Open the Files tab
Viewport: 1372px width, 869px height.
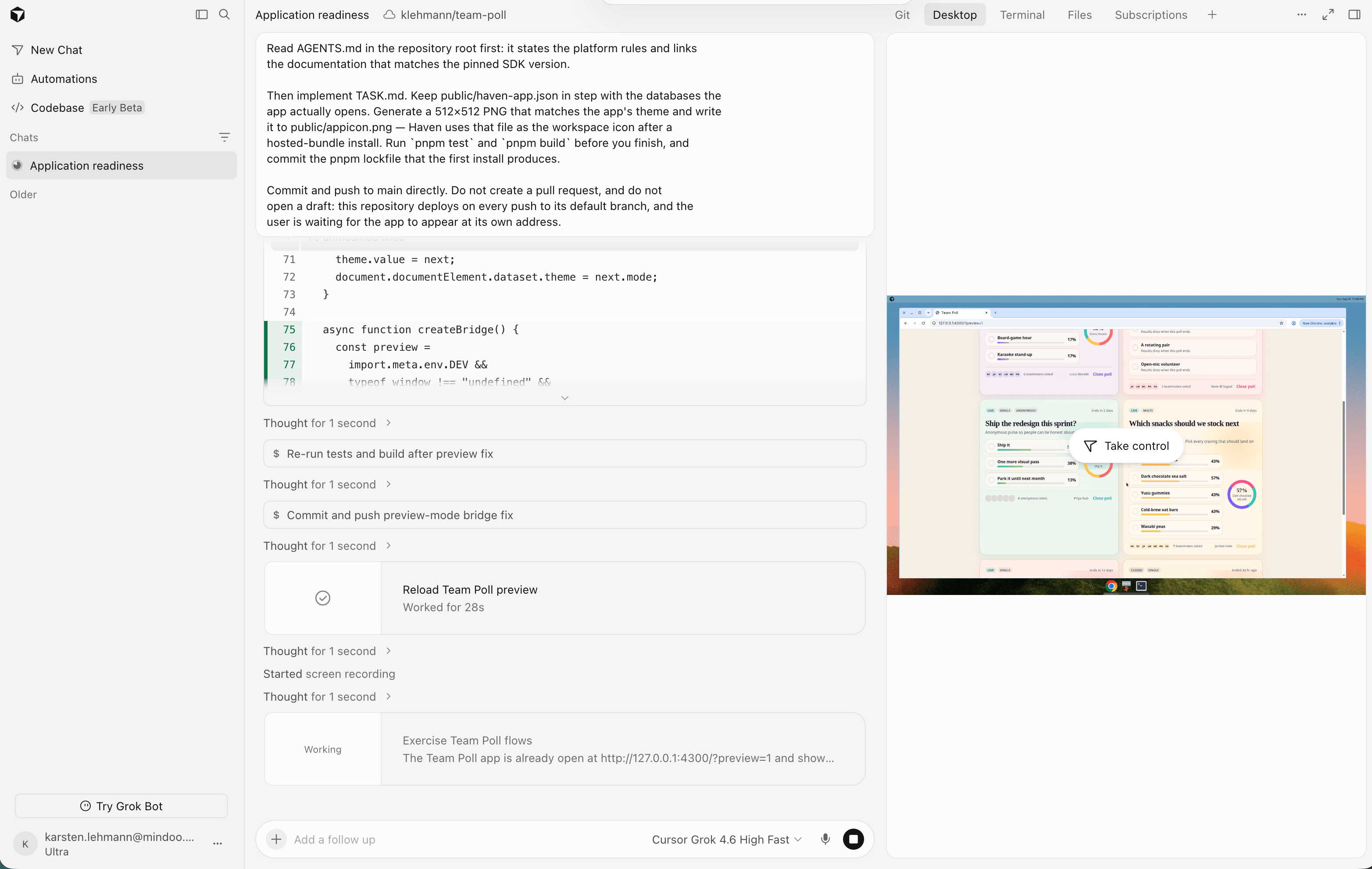point(1079,15)
